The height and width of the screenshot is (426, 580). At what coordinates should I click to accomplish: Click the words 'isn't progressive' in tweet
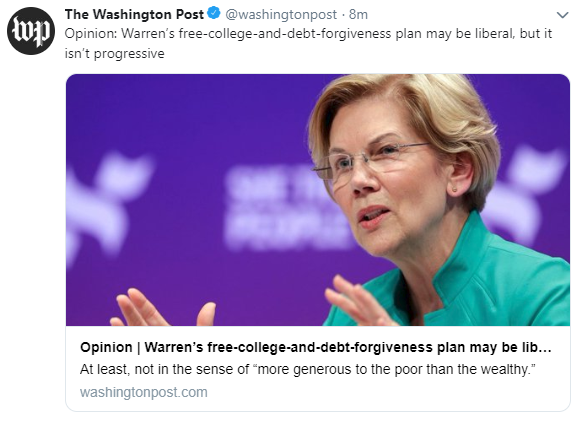pyautogui.click(x=115, y=54)
